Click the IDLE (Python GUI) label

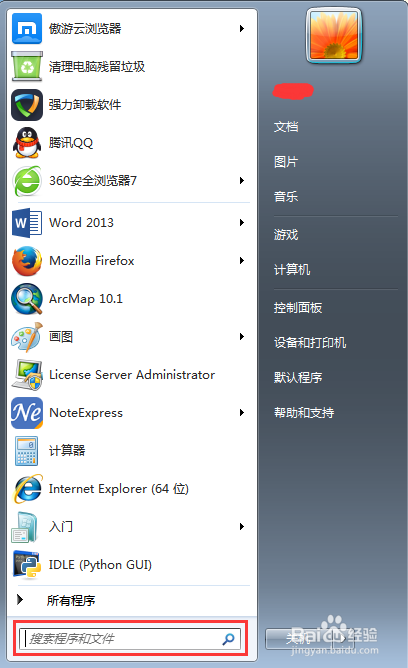(100, 565)
